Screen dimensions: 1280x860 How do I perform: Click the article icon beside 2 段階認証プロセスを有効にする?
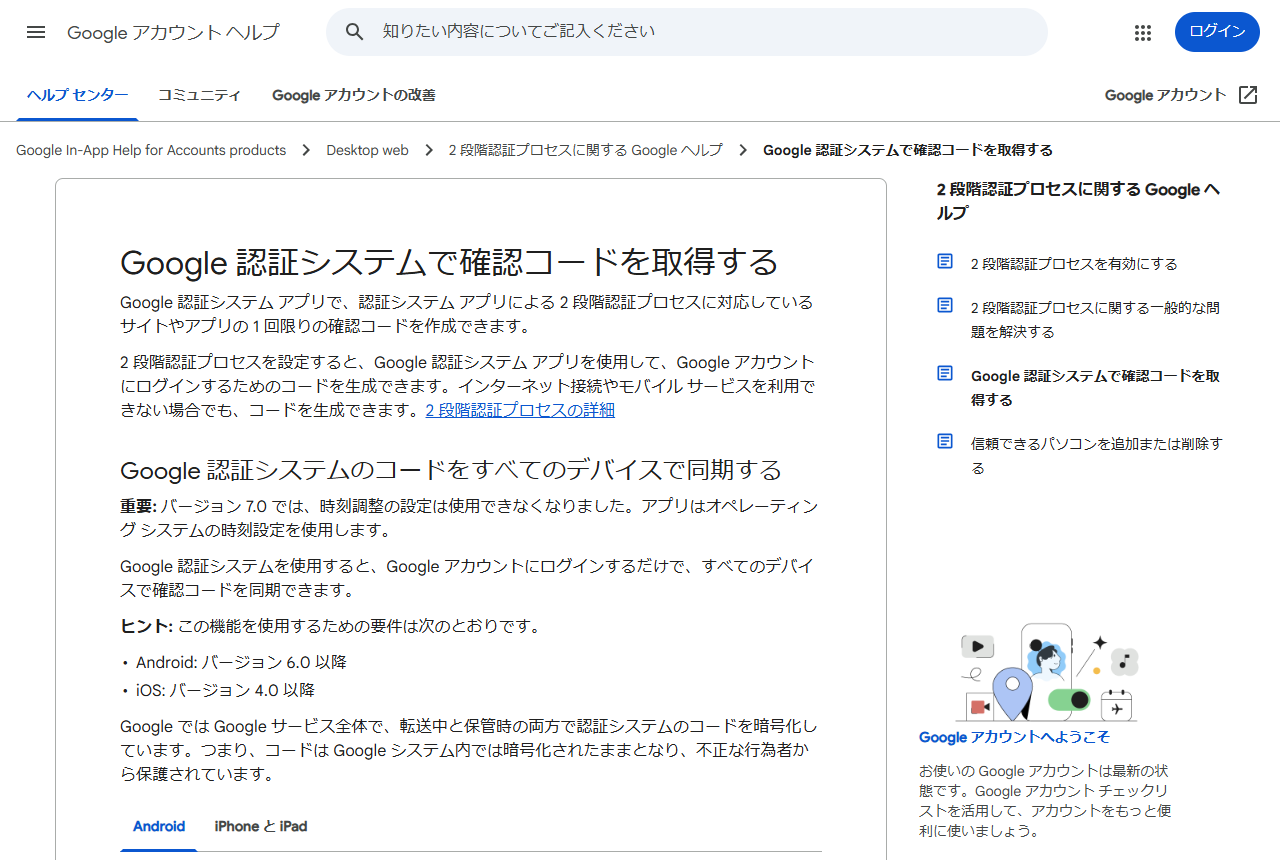coord(945,261)
